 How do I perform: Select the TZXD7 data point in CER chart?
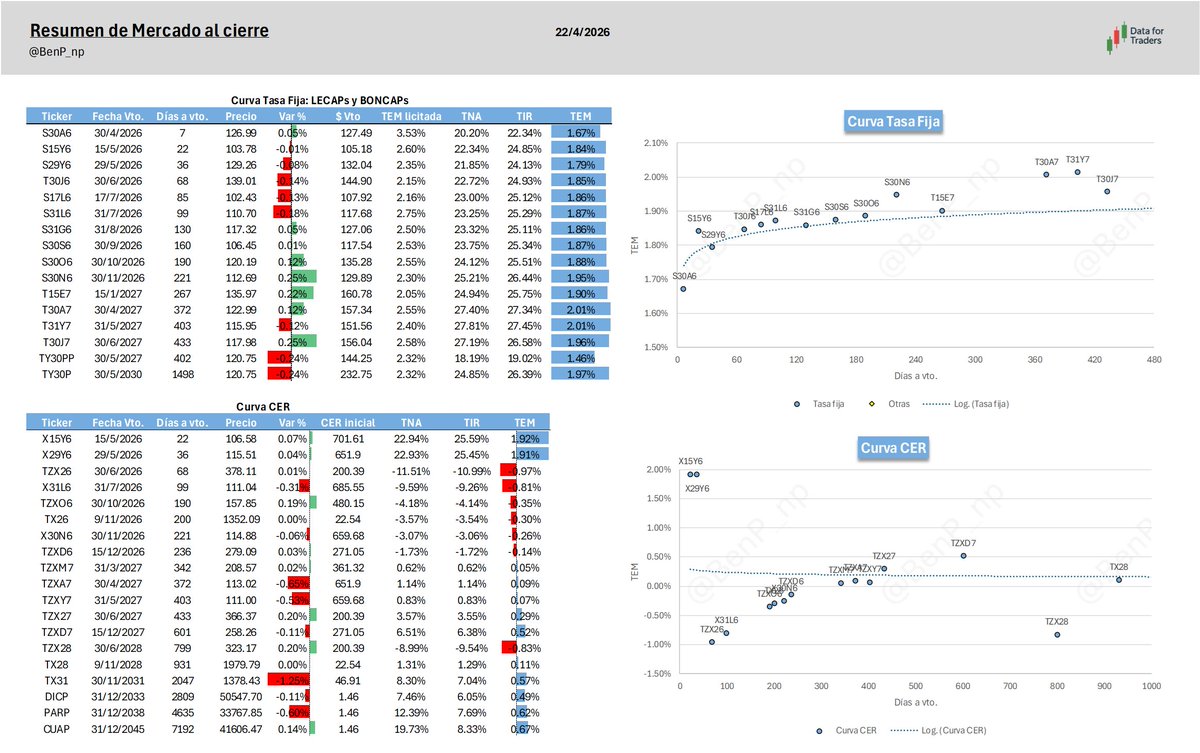pyautogui.click(x=963, y=556)
